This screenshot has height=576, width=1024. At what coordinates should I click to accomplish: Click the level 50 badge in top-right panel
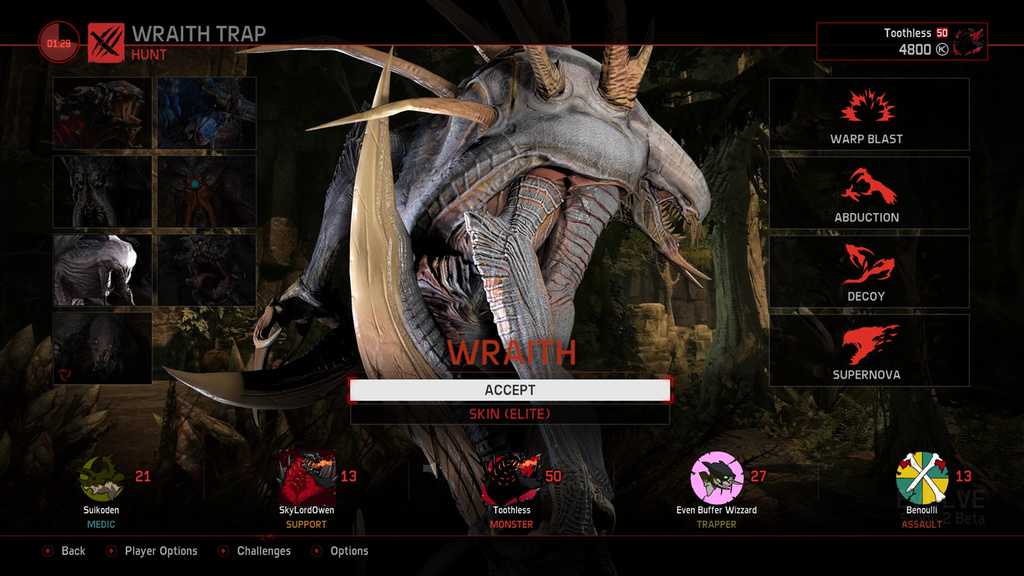[942, 33]
